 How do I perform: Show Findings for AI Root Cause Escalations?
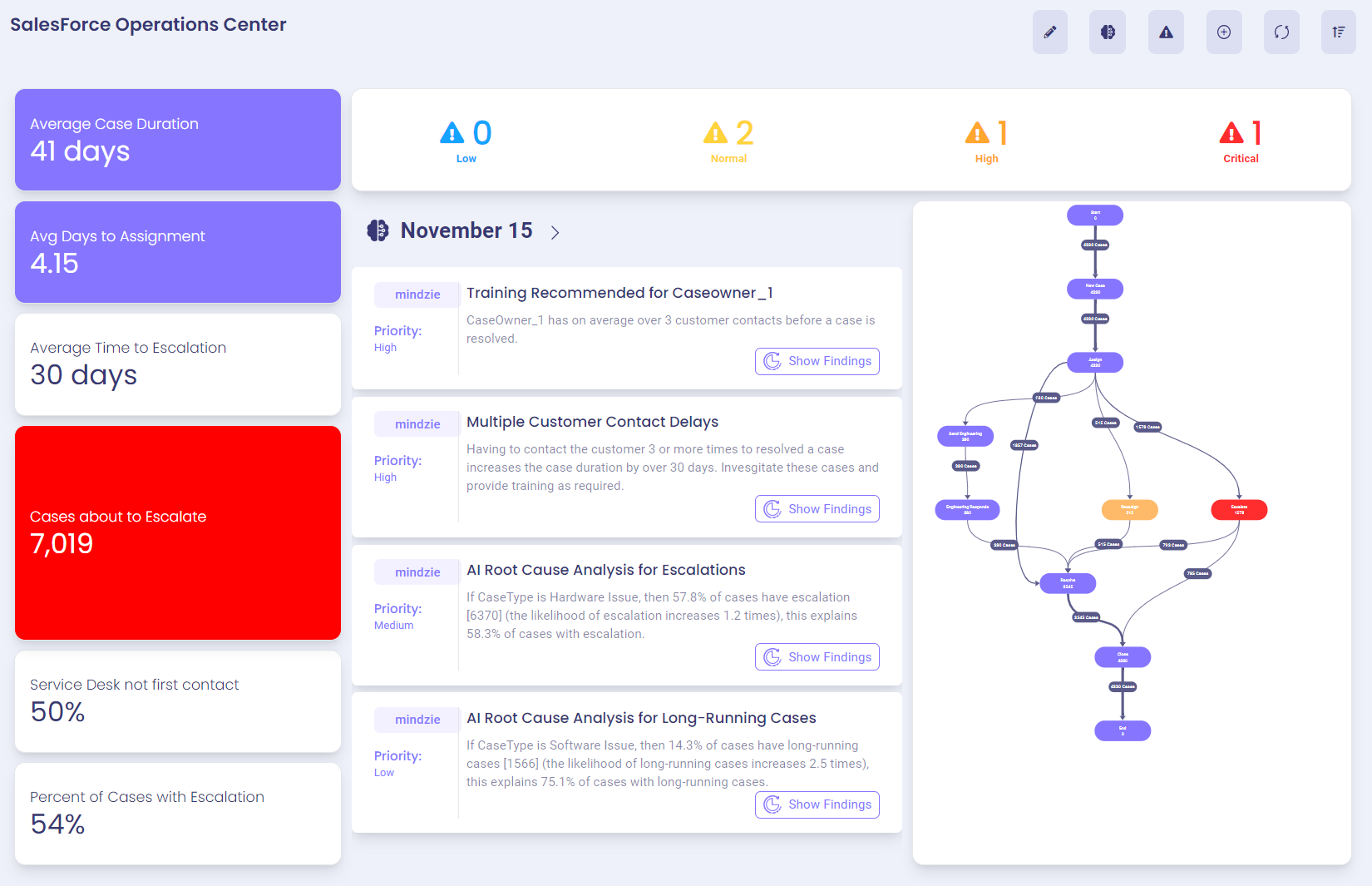click(x=817, y=657)
